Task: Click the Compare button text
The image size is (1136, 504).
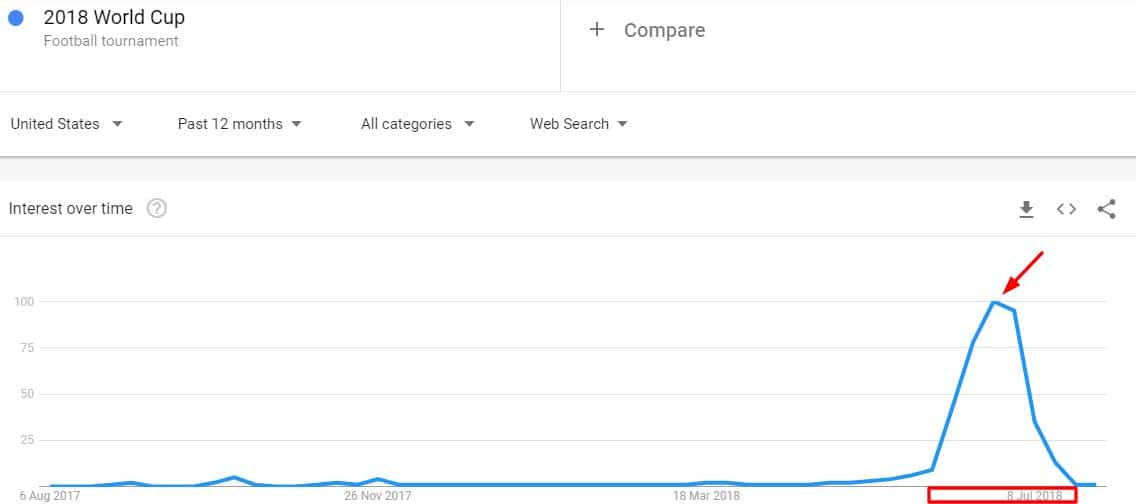Action: pyautogui.click(x=664, y=30)
